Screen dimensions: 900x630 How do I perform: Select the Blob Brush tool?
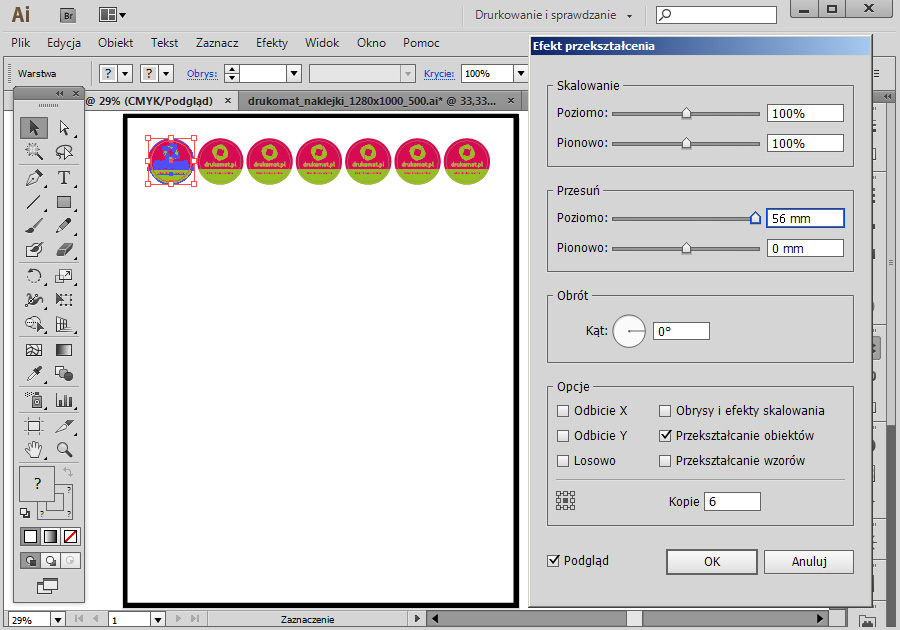click(34, 250)
